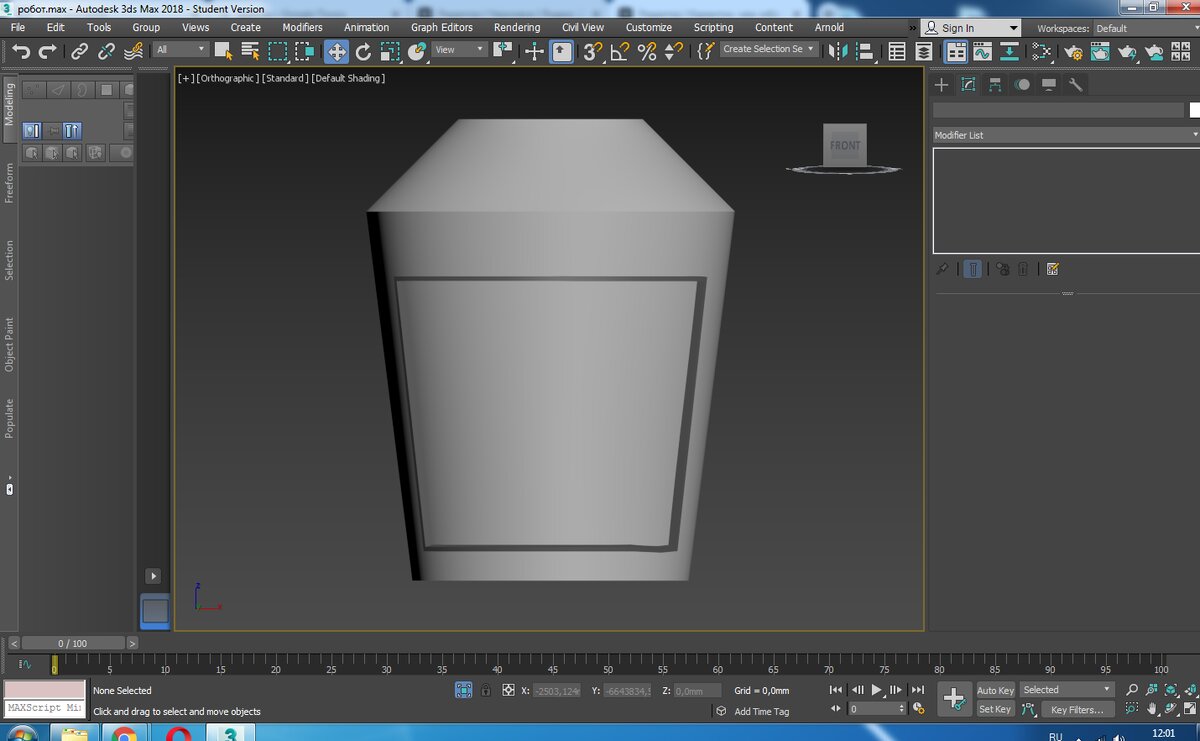Toggle the Selection Lock padlock

[486, 690]
